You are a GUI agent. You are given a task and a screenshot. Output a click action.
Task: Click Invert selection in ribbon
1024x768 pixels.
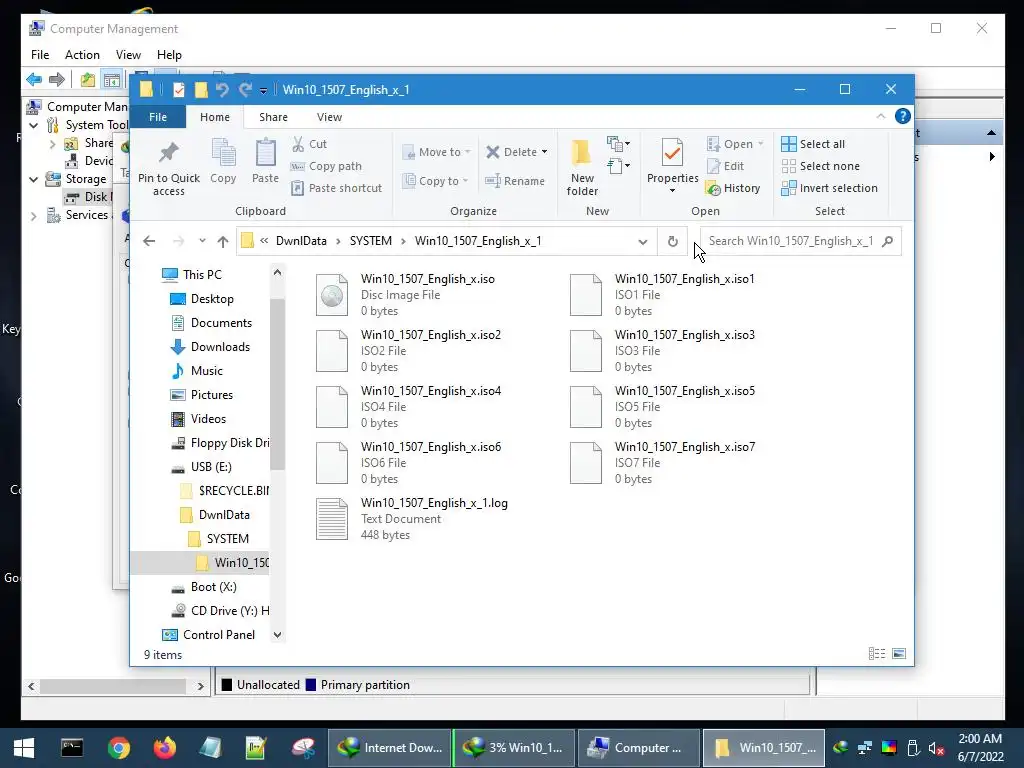(x=829, y=188)
